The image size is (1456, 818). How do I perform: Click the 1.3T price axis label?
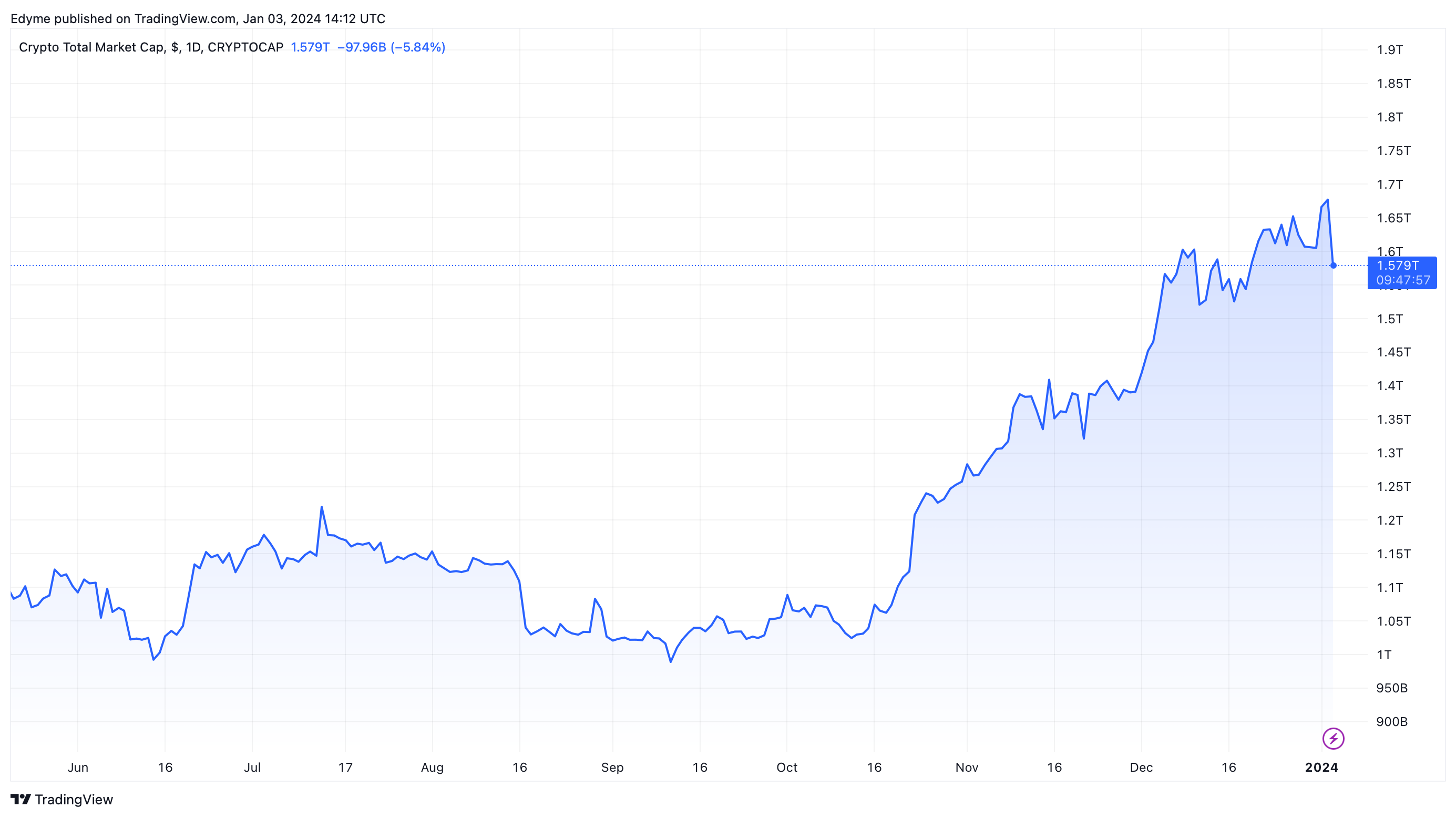[1389, 453]
